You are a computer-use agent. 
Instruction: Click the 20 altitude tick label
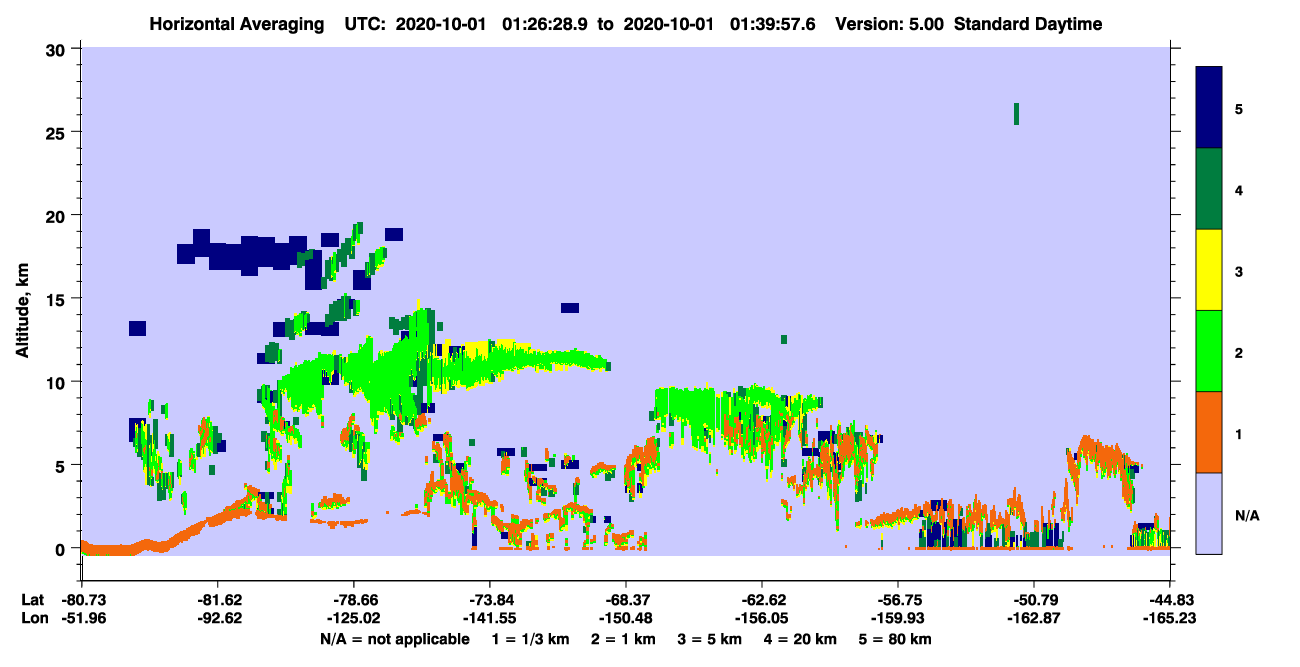[x=58, y=215]
